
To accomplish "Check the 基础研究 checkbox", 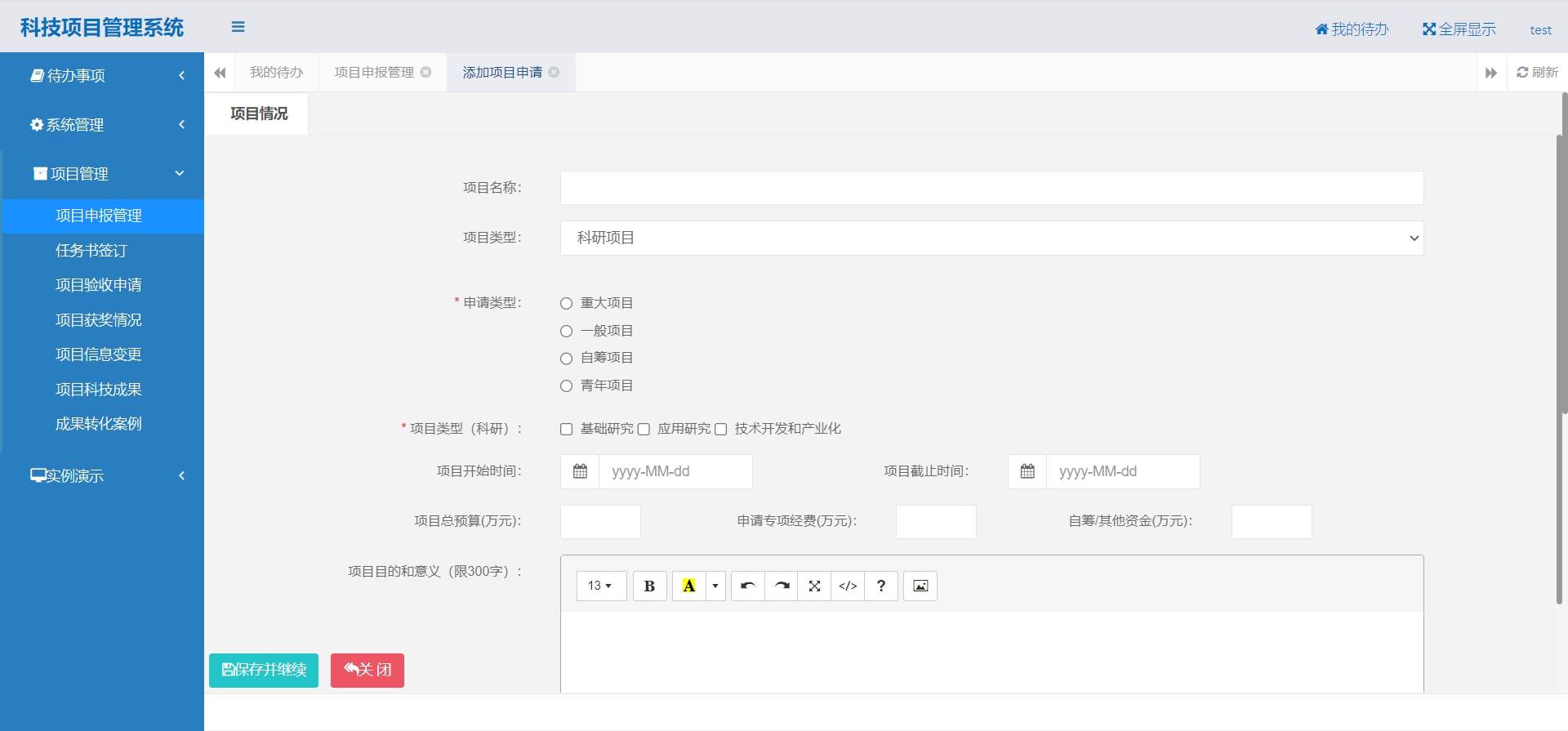I will pos(566,429).
